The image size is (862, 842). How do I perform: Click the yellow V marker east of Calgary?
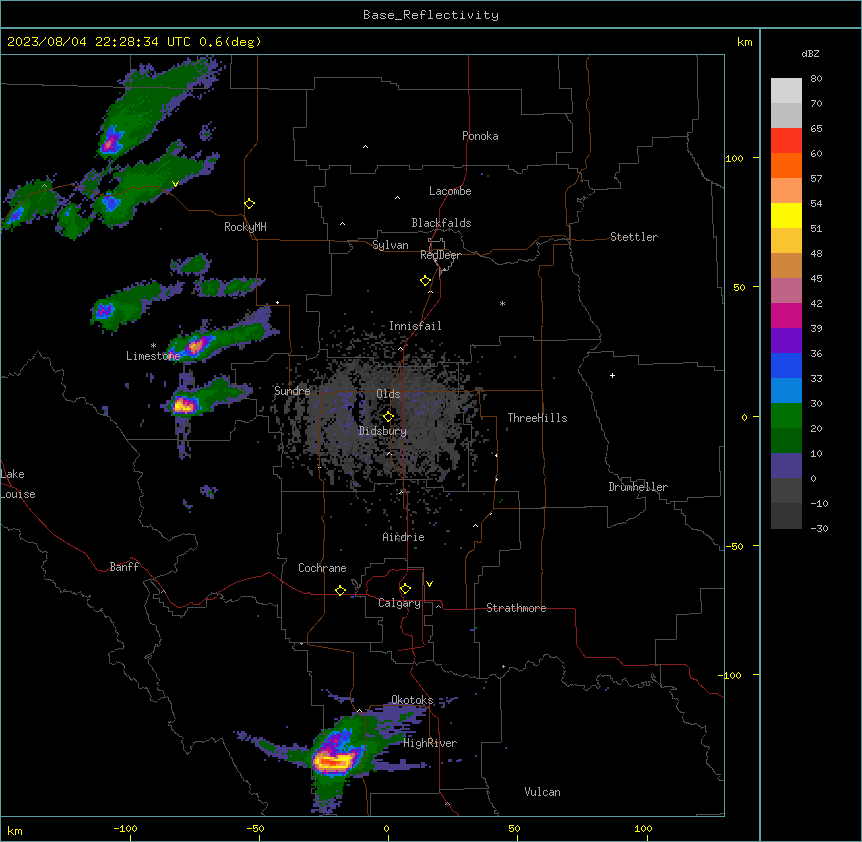[429, 584]
